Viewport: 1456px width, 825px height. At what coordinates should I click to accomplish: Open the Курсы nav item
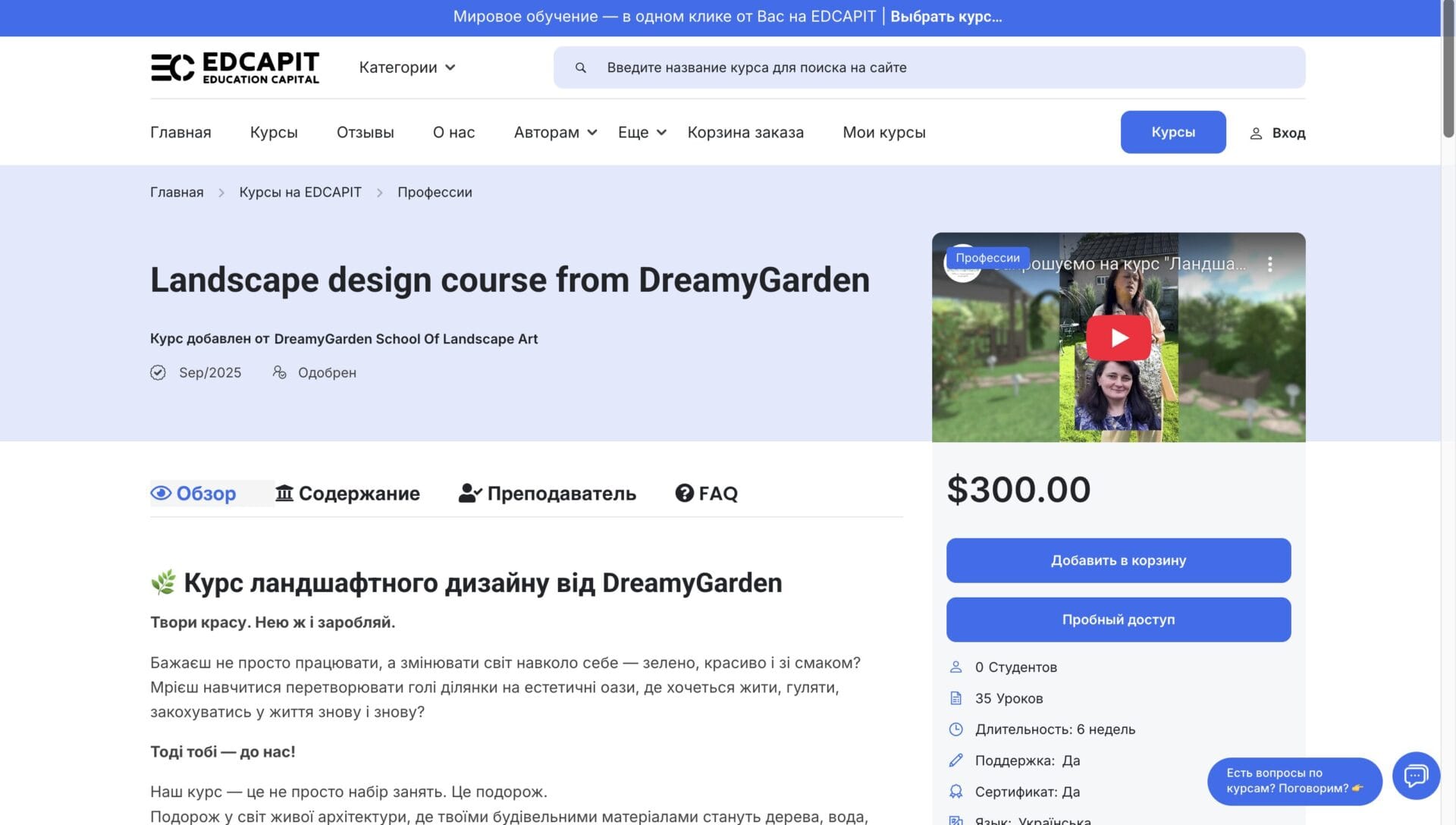pos(274,133)
